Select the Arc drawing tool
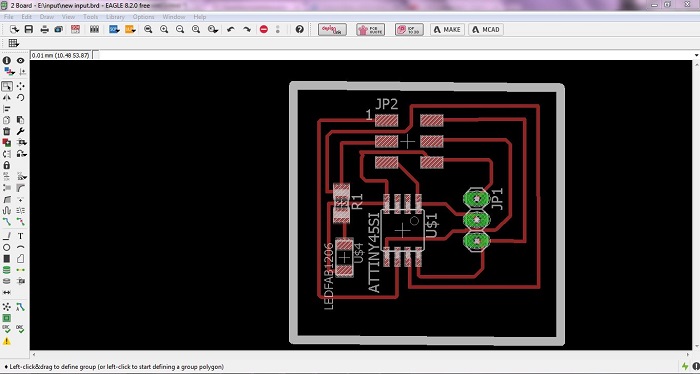This screenshot has height=374, width=700. 21,247
